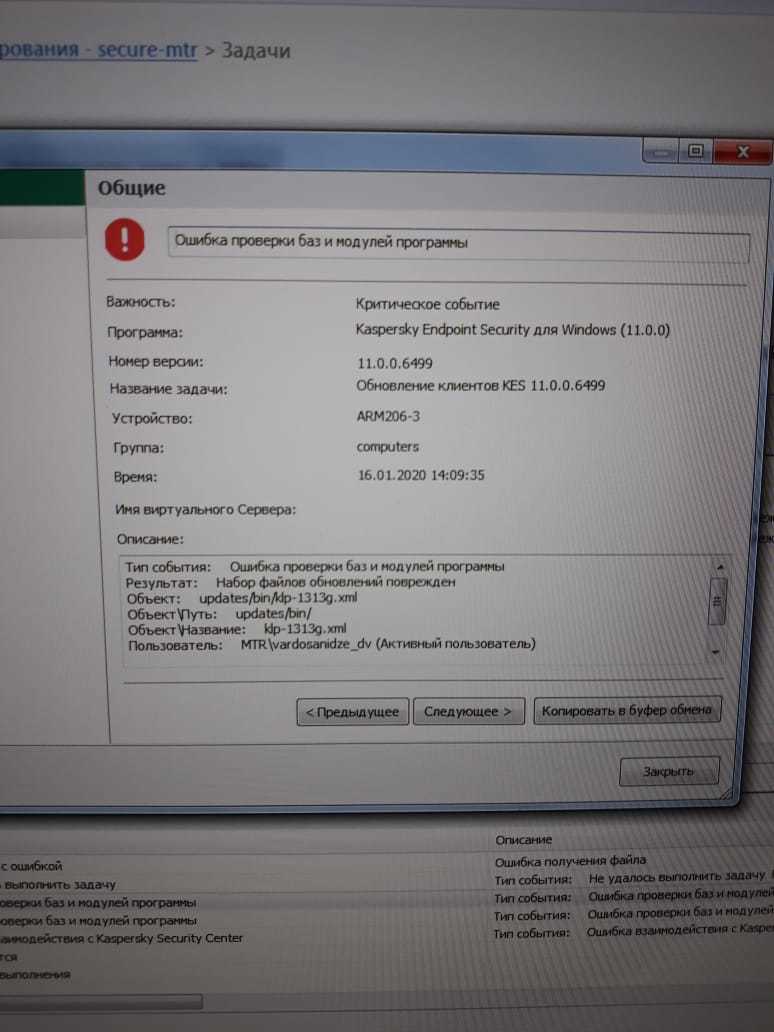Click the description scrollbar thumb

[x=717, y=601]
